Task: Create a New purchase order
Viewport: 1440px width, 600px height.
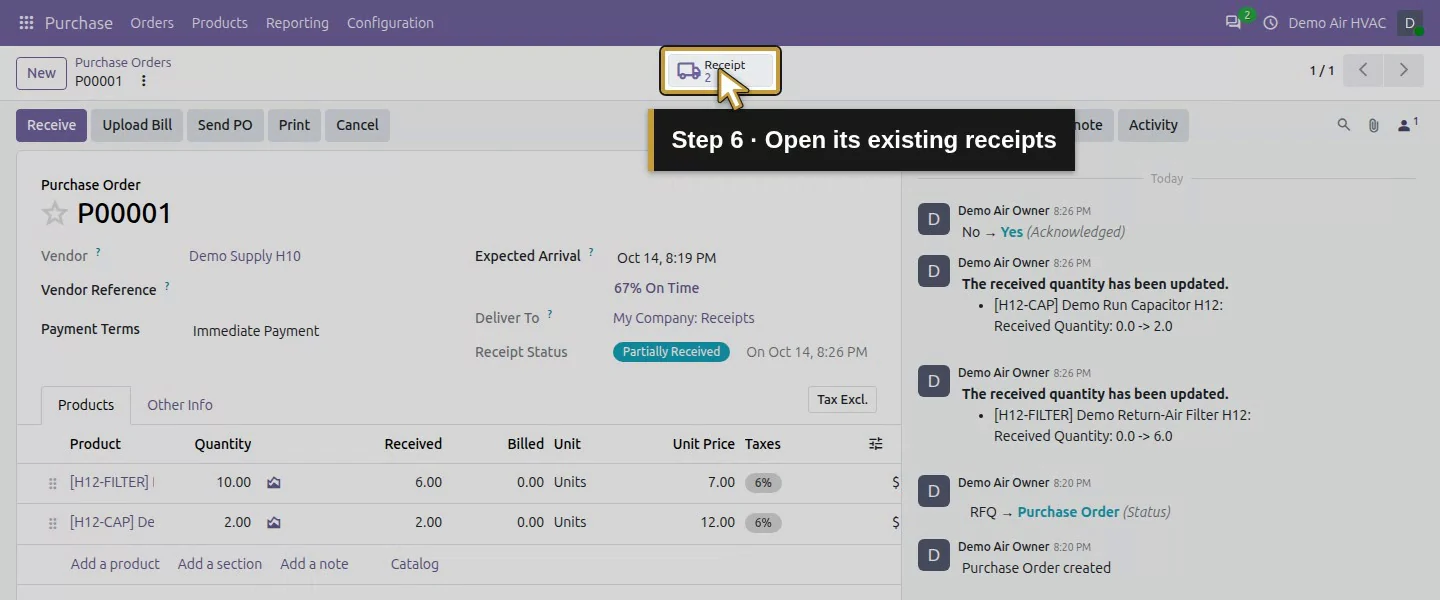Action: tap(41, 72)
